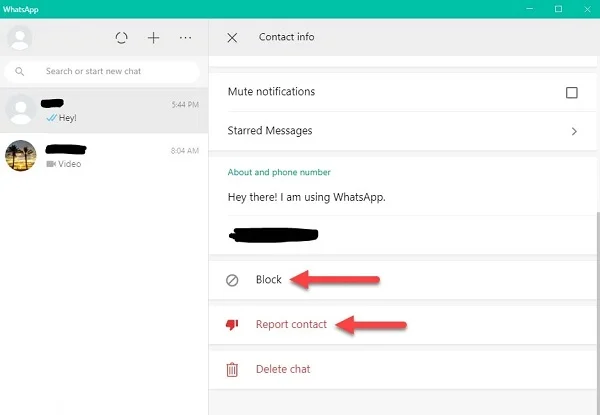The width and height of the screenshot is (600, 415).
Task: Click the Mute notifications label
Action: click(271, 91)
